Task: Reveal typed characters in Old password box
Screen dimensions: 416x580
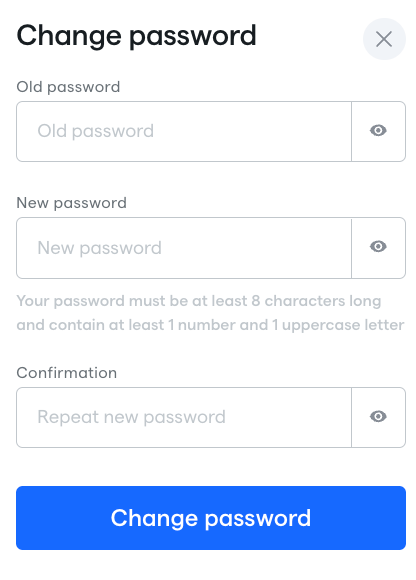Action: (378, 131)
